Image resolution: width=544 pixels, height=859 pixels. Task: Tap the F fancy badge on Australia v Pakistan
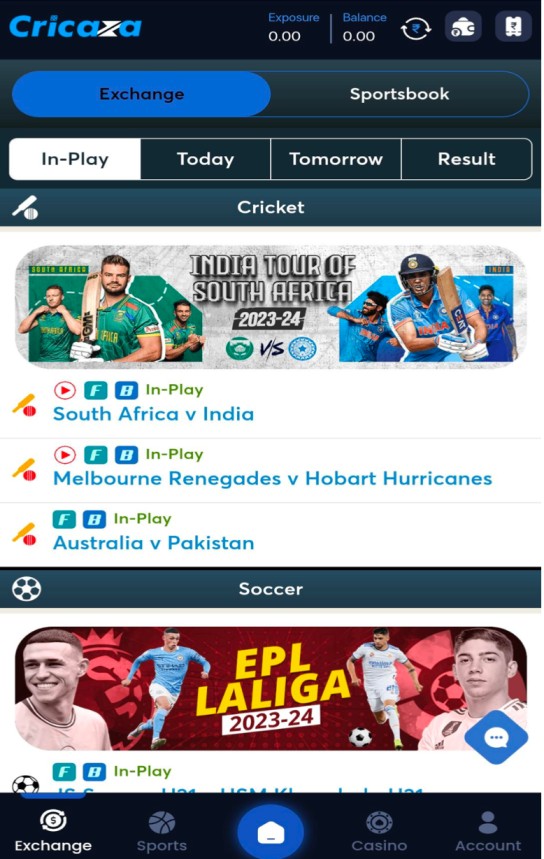coord(64,519)
